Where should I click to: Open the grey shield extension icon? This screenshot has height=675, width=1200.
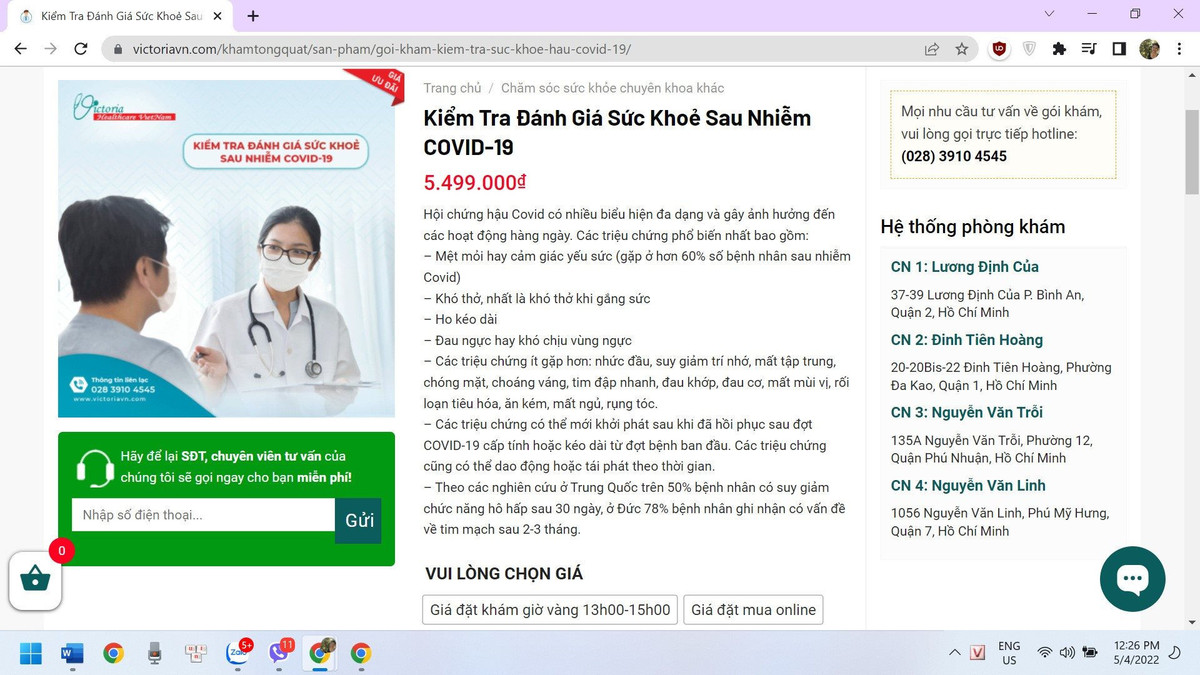click(1029, 49)
